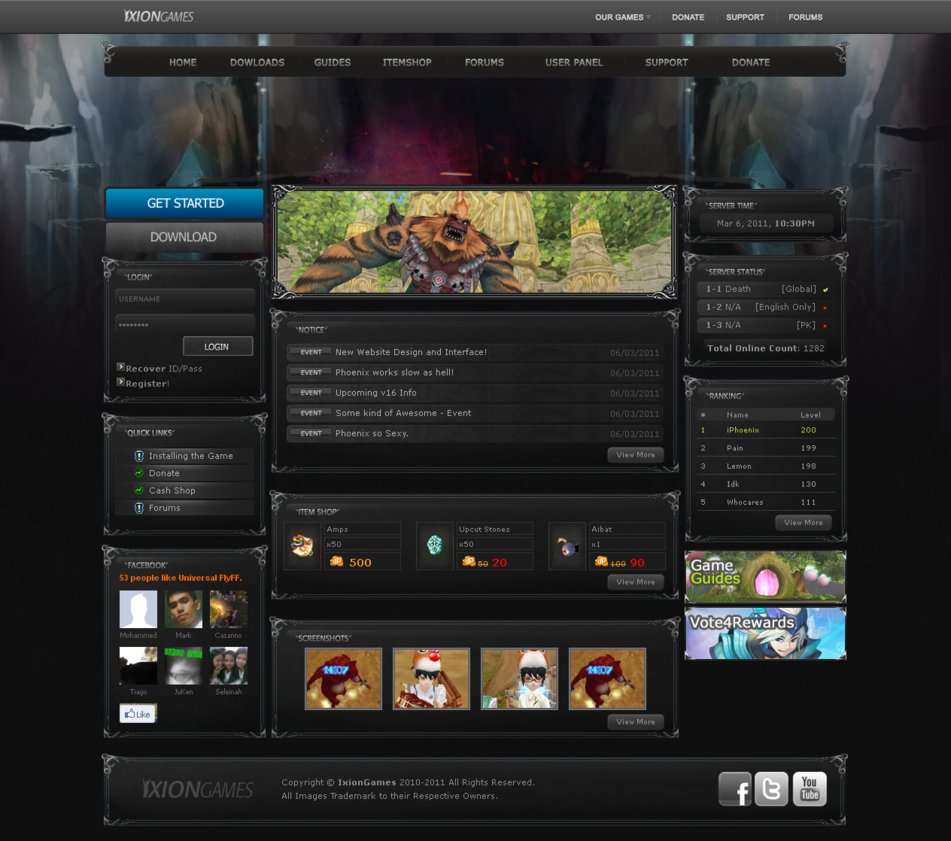This screenshot has height=841, width=951.
Task: Select iPhoenix in the ranking list
Action: pos(765,430)
